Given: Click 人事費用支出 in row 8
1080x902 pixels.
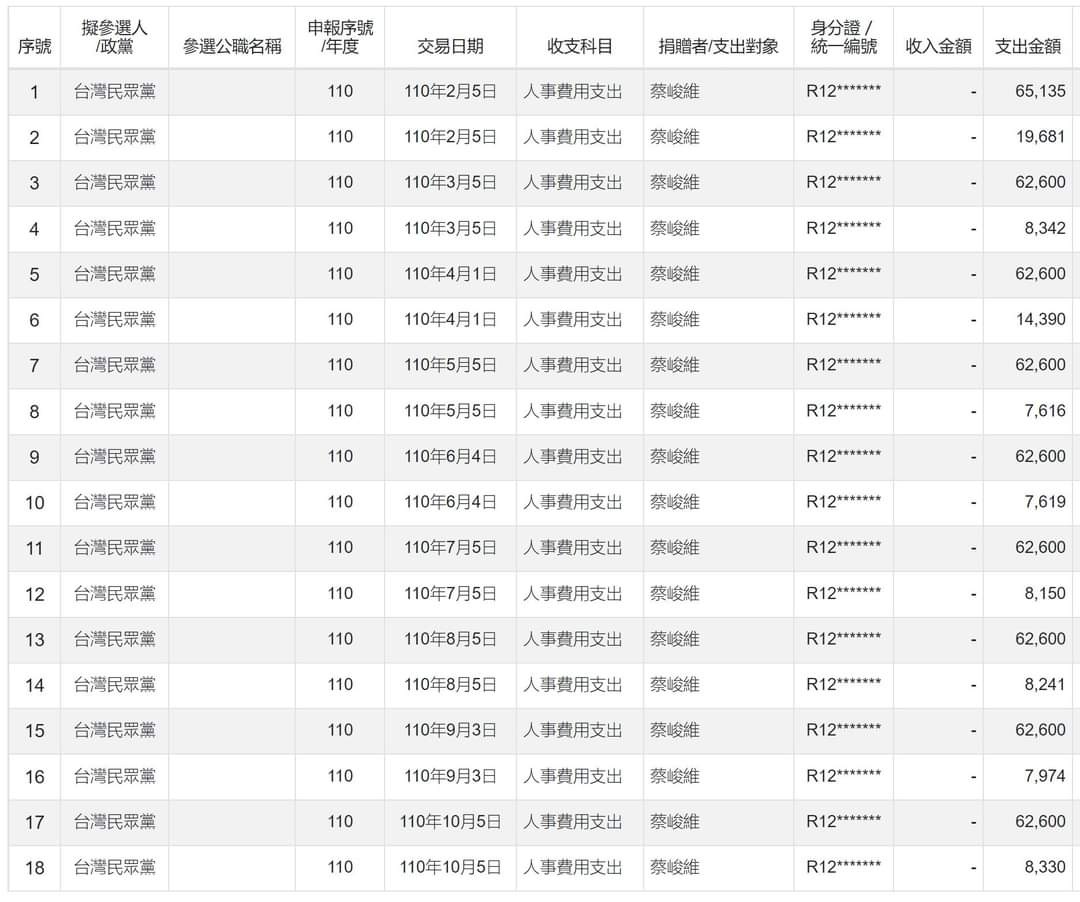Looking at the screenshot, I should click(573, 410).
